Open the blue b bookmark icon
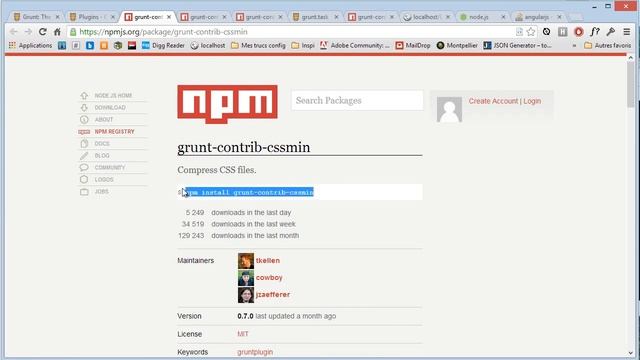The width and height of the screenshot is (640, 360). pyautogui.click(x=90, y=46)
